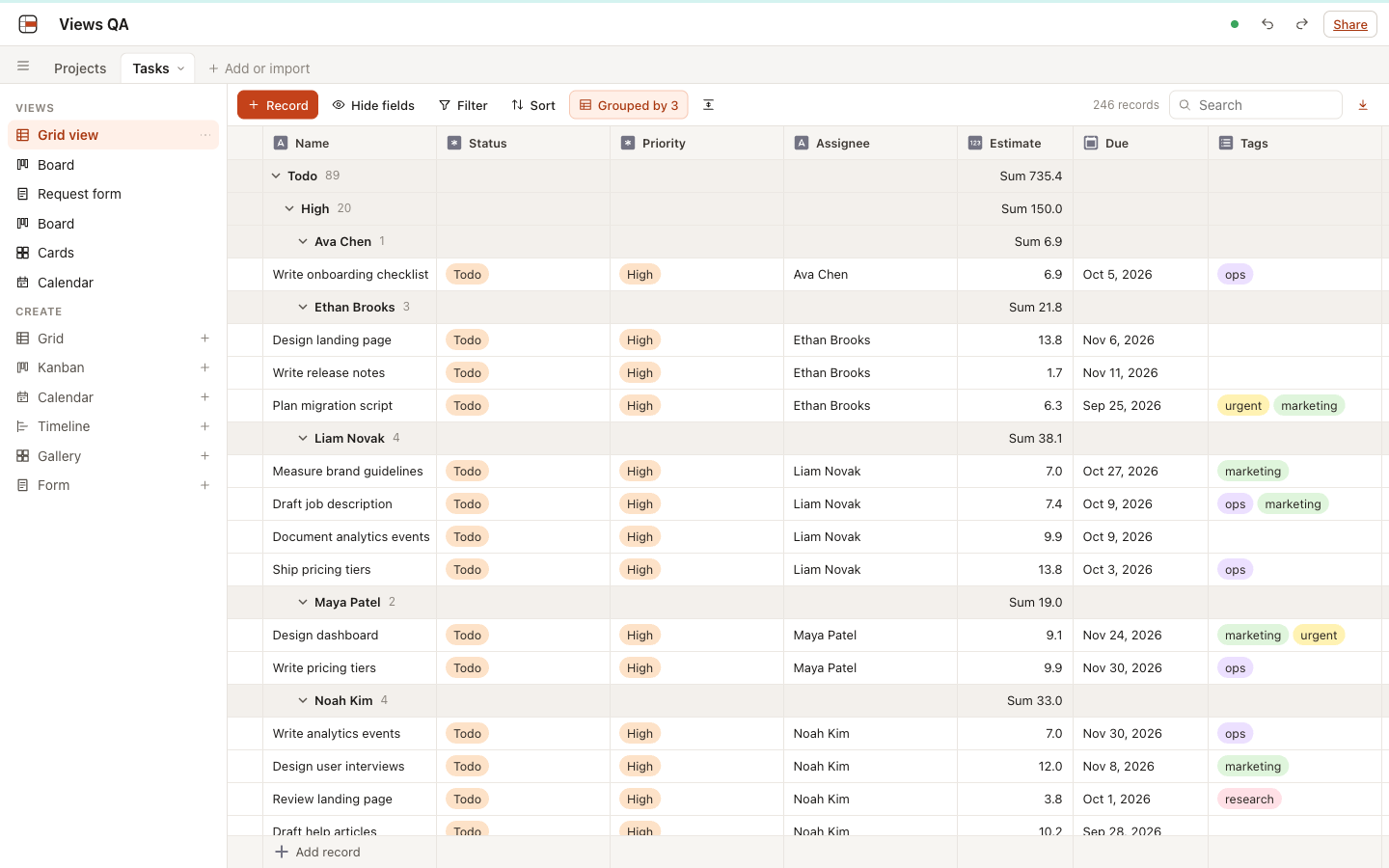1389x868 pixels.
Task: Click the Estimate number field icon
Action: [x=975, y=143]
